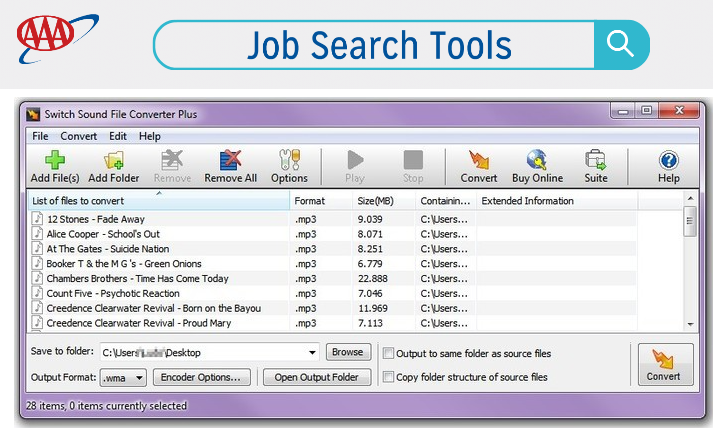The image size is (713, 428).
Task: Open the Buy Online toolbar icon
Action: coord(537,160)
